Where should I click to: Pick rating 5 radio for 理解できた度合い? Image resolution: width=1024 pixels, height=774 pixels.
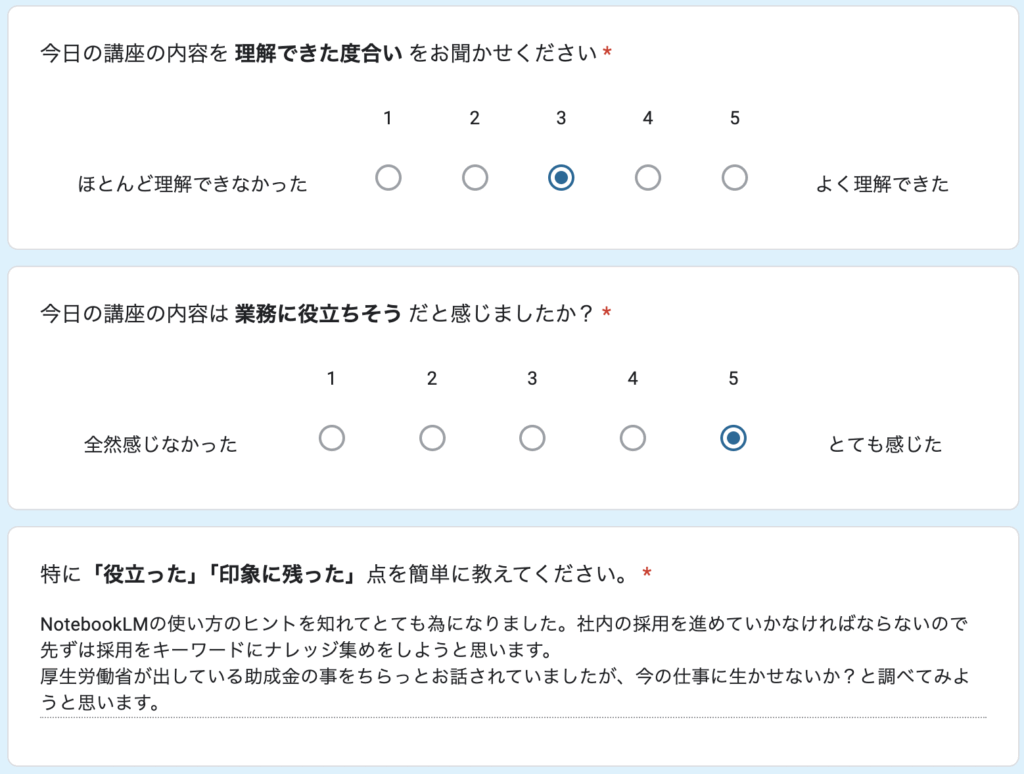(x=734, y=178)
